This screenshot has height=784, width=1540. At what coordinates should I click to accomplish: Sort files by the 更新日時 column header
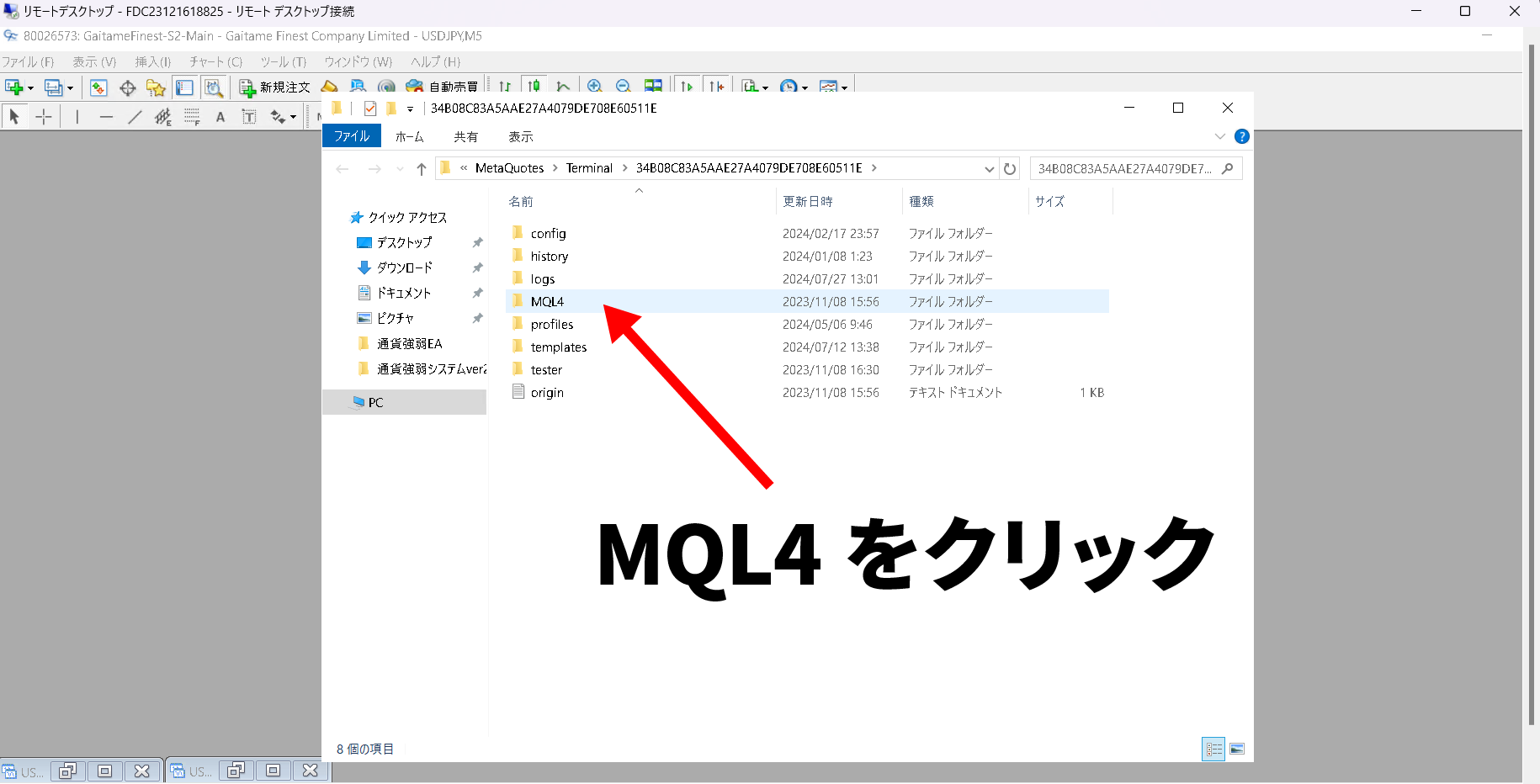[808, 202]
